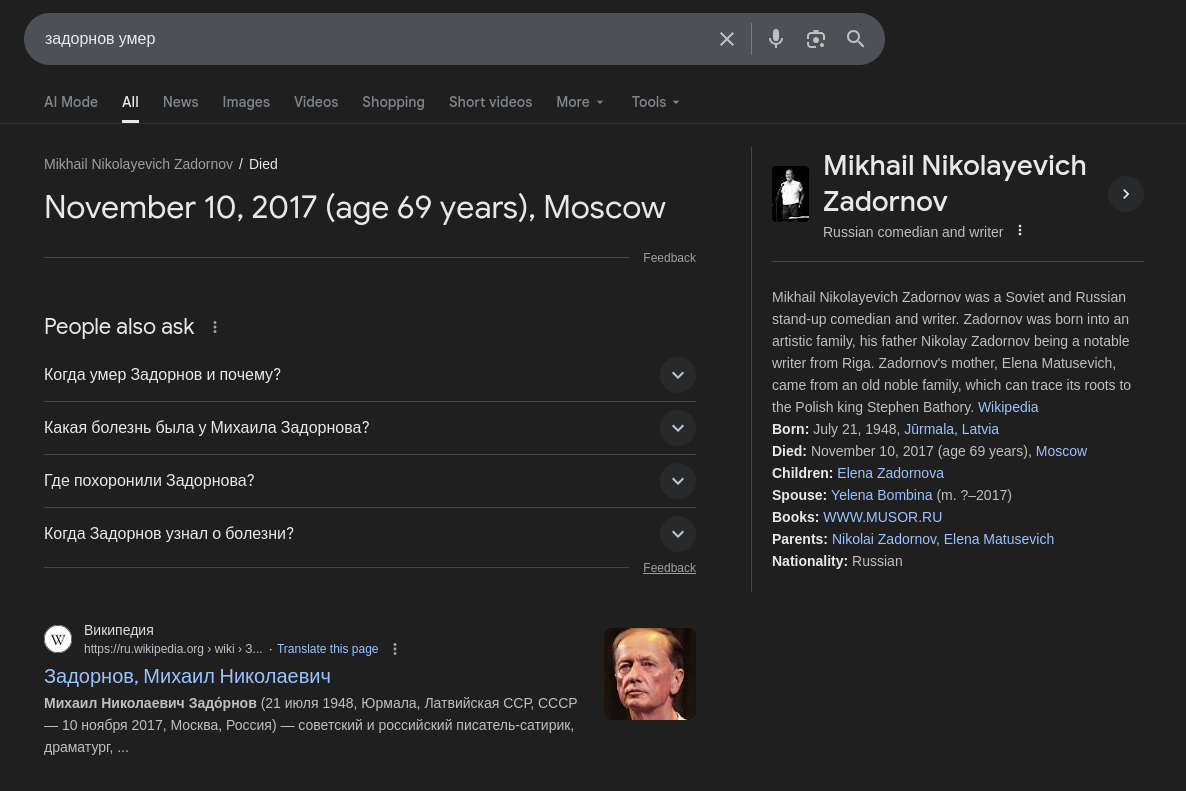Open the Videos tab

coord(315,102)
